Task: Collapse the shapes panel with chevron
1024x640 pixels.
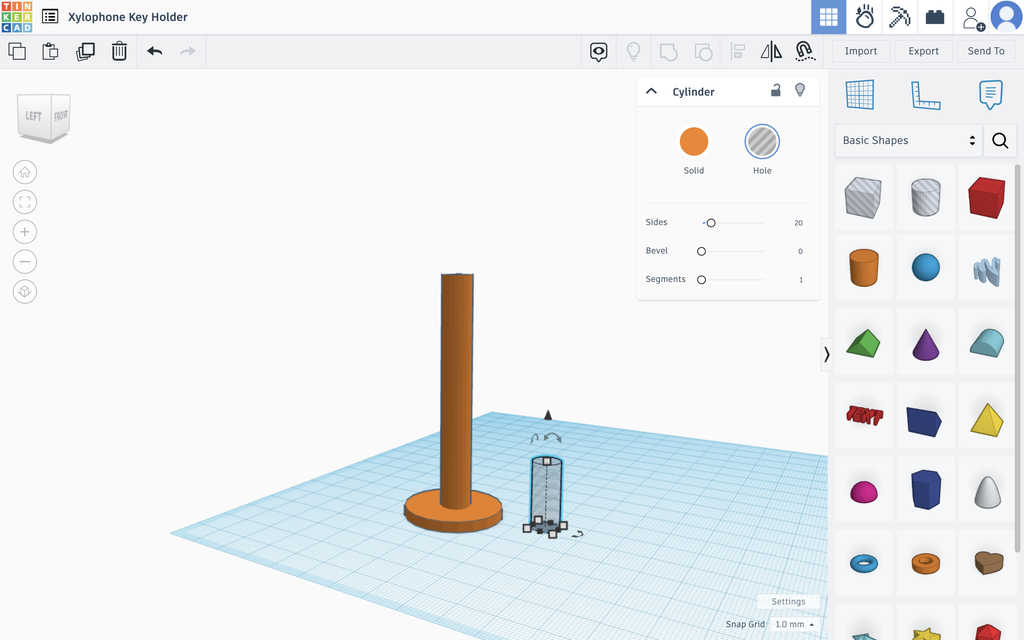Action: (826, 354)
